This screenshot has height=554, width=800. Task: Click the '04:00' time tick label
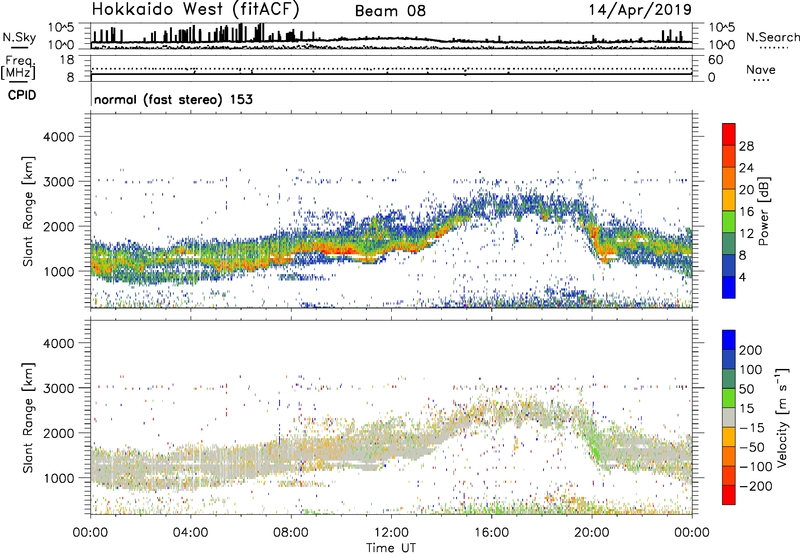[191, 533]
